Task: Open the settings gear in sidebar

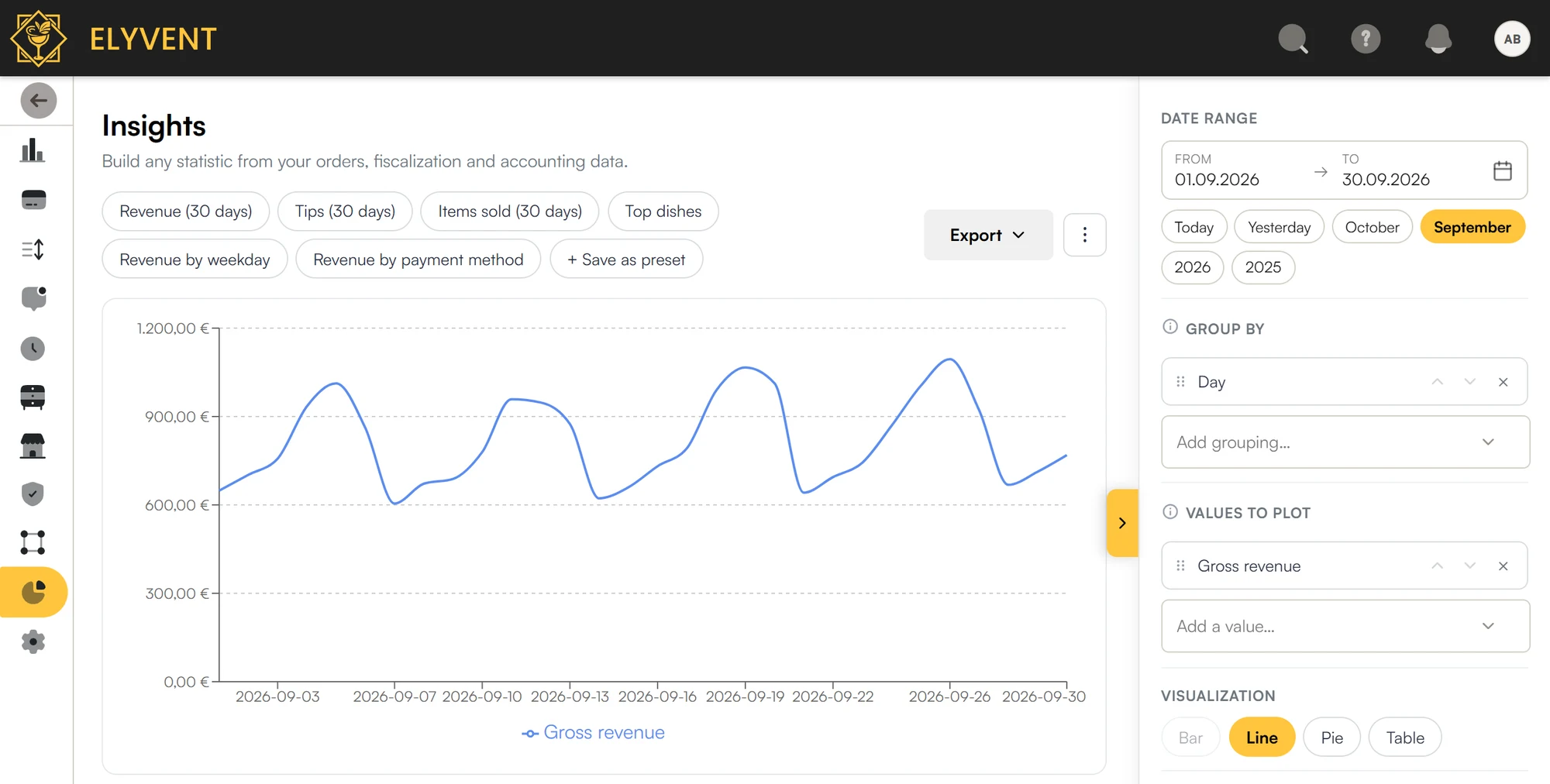Action: (x=33, y=641)
